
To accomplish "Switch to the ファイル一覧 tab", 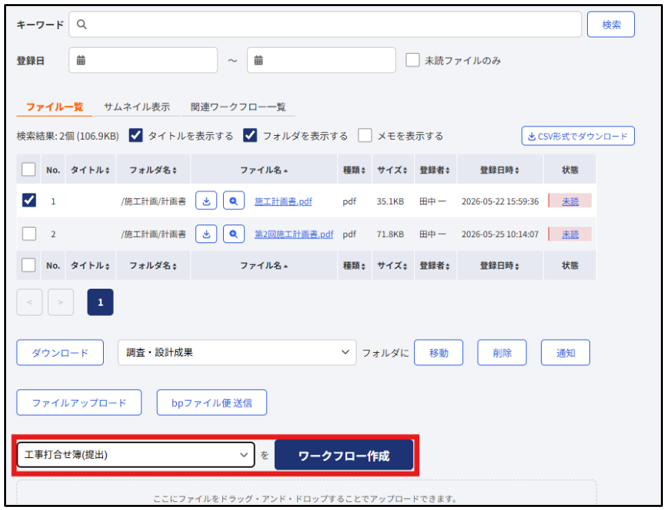I will tap(54, 107).
